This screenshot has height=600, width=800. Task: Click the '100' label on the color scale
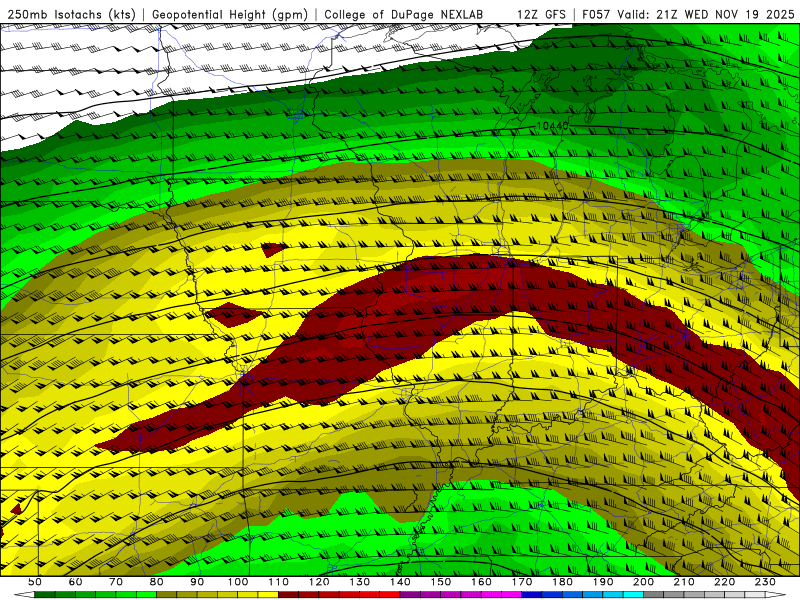pyautogui.click(x=238, y=582)
